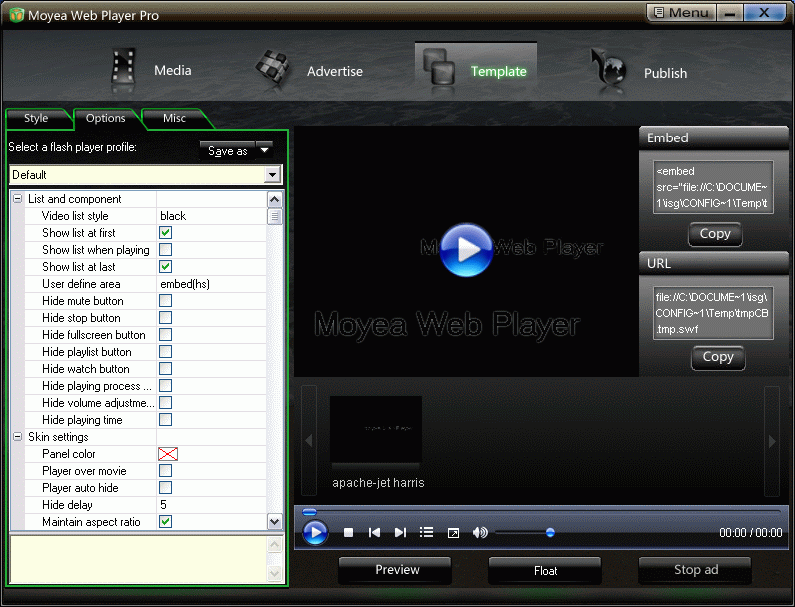The image size is (795, 607).
Task: Check Hide fullscreen button
Action: [165, 335]
